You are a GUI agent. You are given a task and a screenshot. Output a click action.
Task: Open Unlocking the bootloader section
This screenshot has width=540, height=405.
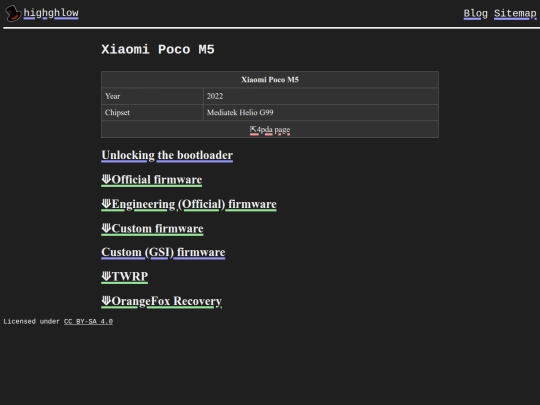point(167,155)
